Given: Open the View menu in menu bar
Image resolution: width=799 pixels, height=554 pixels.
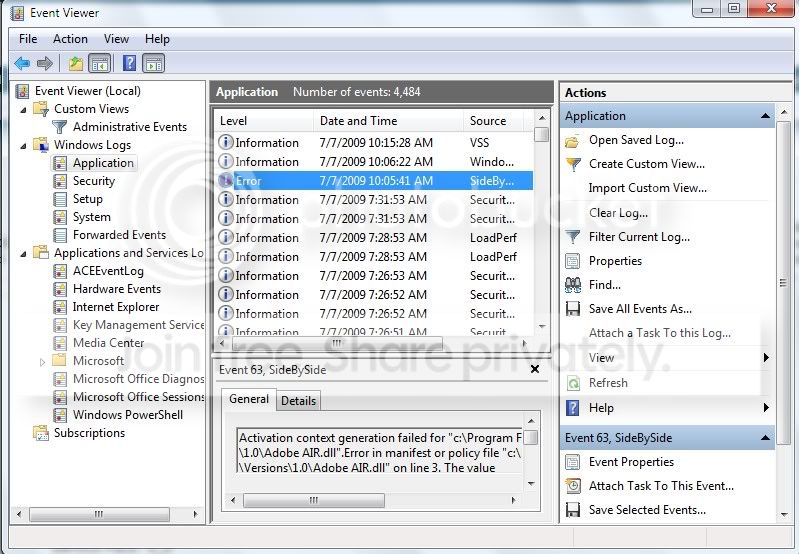Looking at the screenshot, I should (116, 39).
